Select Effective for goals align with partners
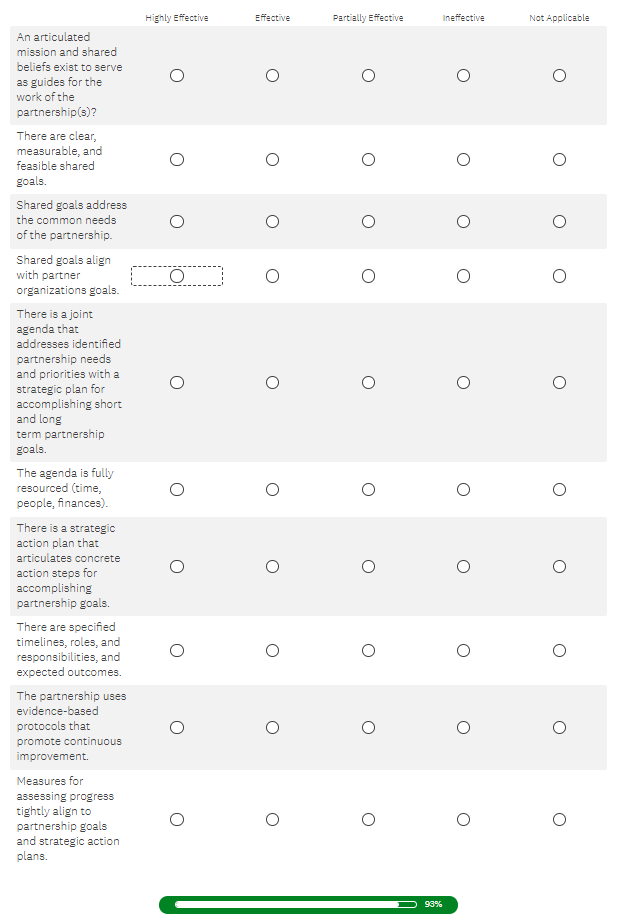Image resolution: width=634 pixels, height=921 pixels. tap(272, 275)
